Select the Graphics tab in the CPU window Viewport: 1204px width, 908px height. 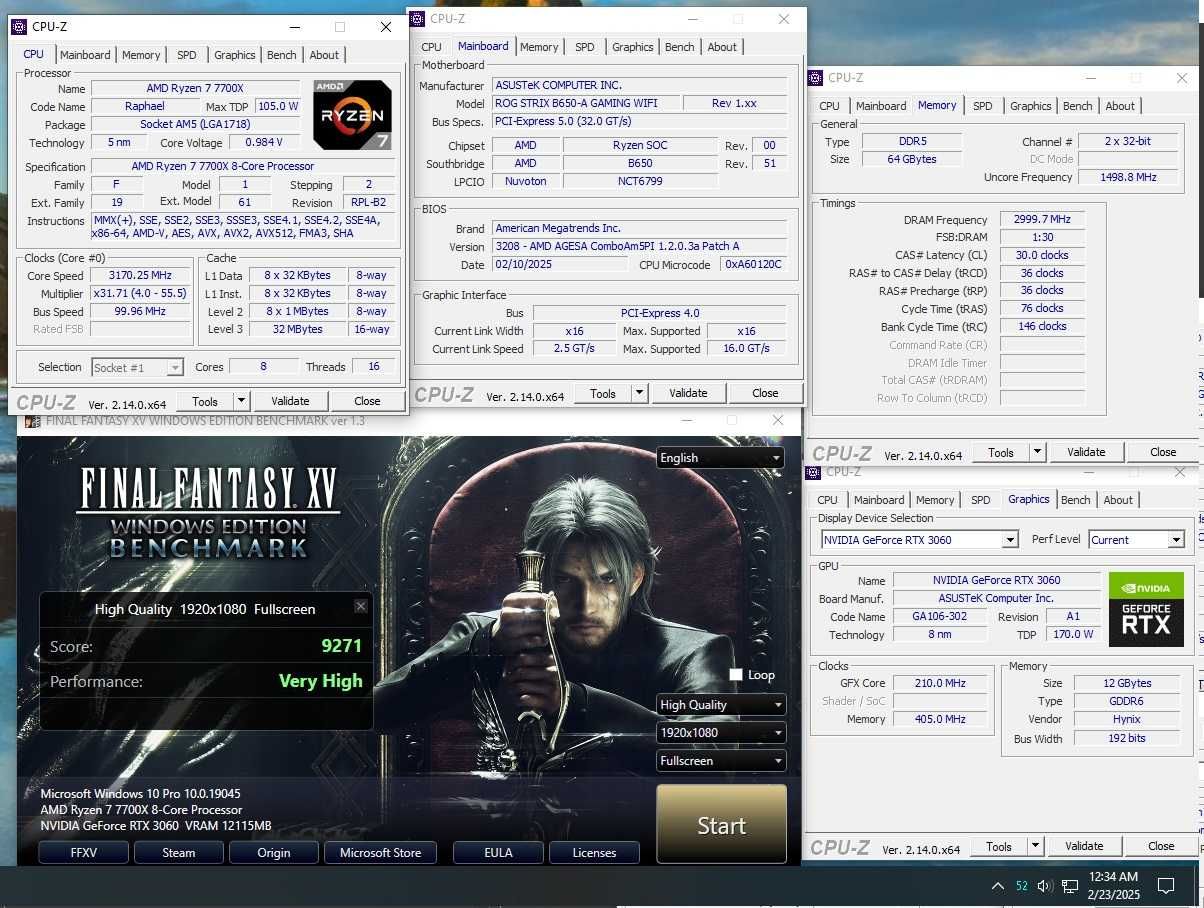pos(235,55)
